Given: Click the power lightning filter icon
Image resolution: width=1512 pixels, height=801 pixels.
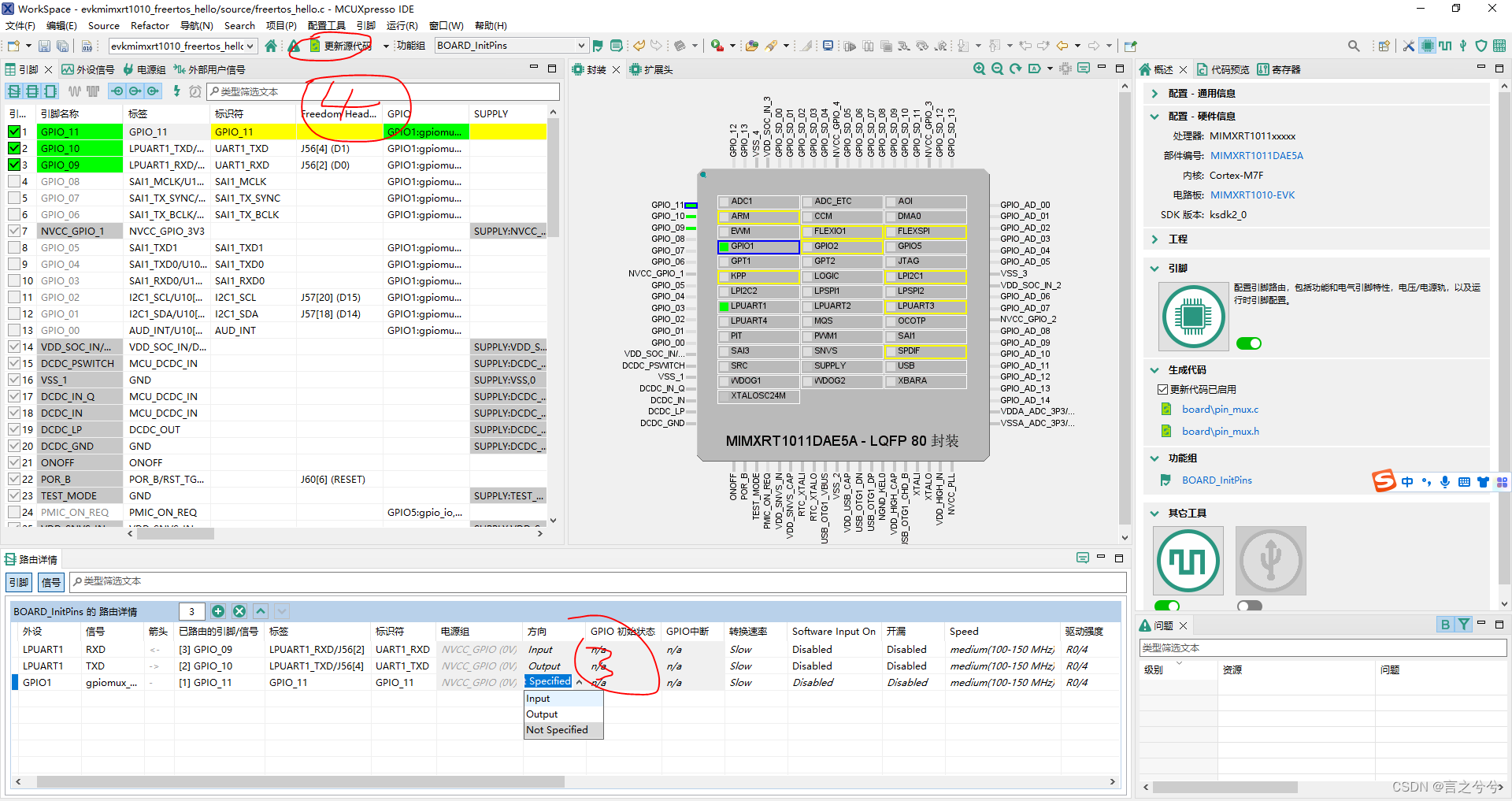Looking at the screenshot, I should [177, 91].
